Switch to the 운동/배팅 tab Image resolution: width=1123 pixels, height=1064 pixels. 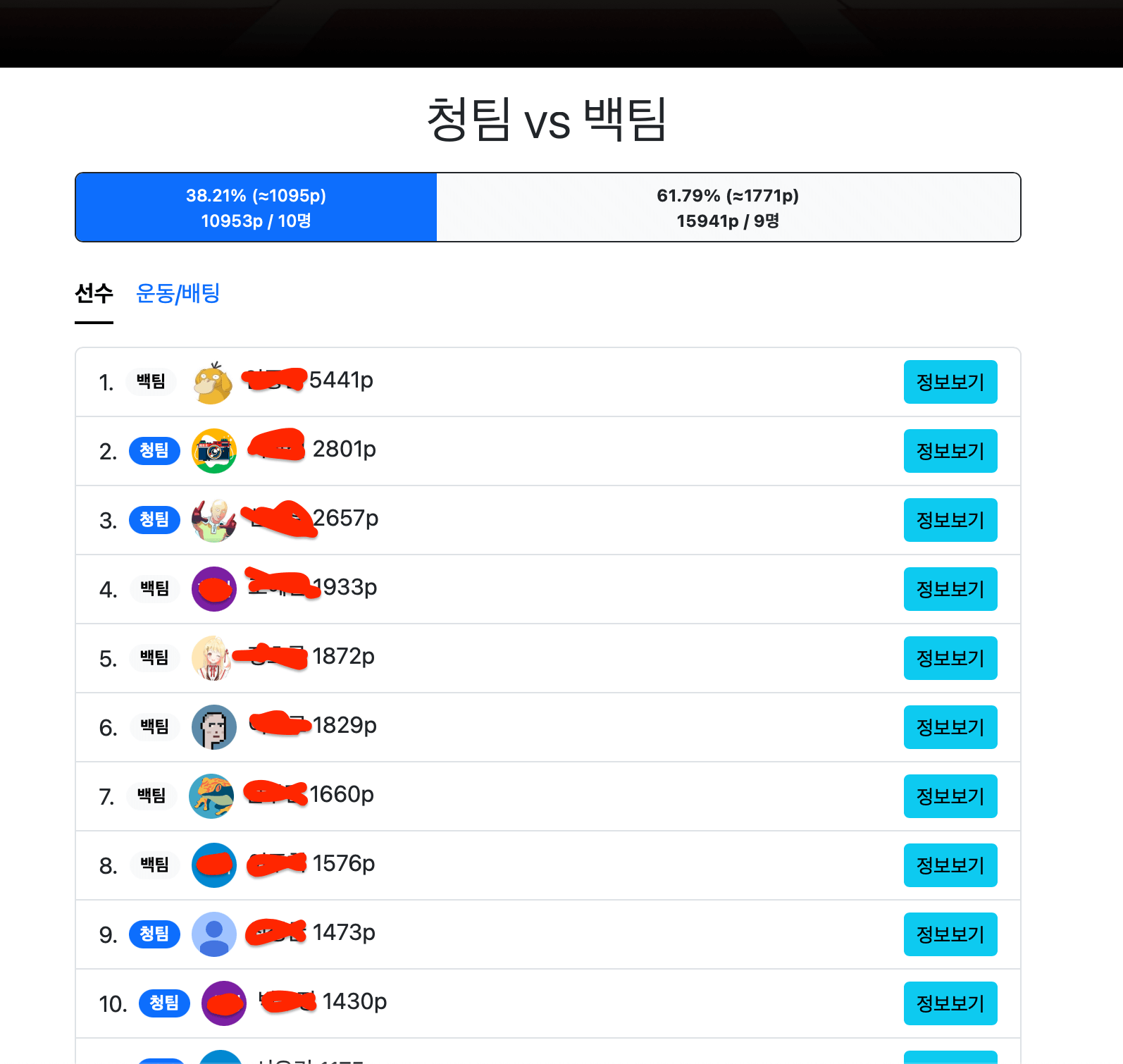click(178, 293)
